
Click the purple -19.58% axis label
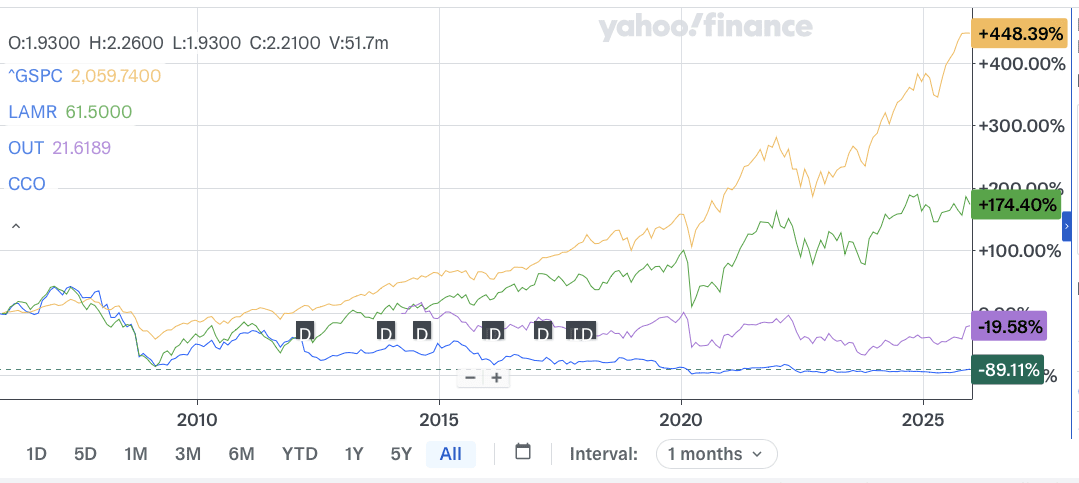tap(1010, 327)
